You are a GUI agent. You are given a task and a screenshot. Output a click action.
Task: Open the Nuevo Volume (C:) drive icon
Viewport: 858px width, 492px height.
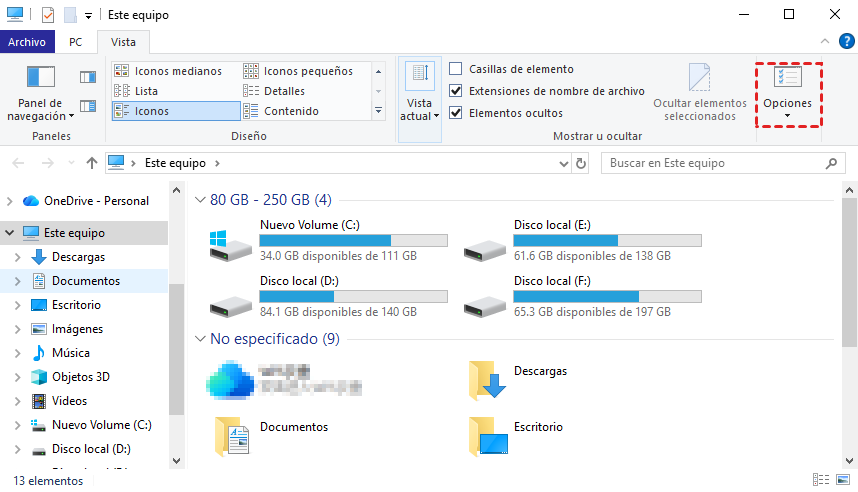pos(230,246)
